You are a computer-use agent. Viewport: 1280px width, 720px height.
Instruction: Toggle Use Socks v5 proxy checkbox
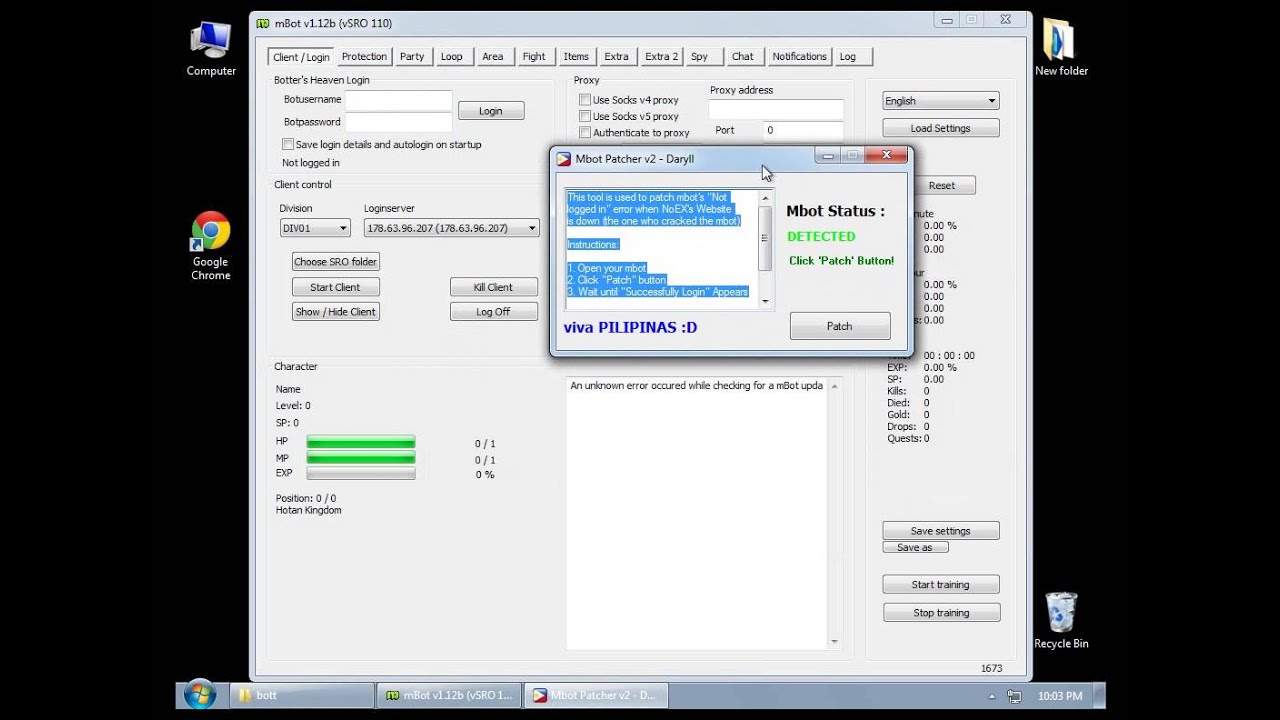pos(585,116)
